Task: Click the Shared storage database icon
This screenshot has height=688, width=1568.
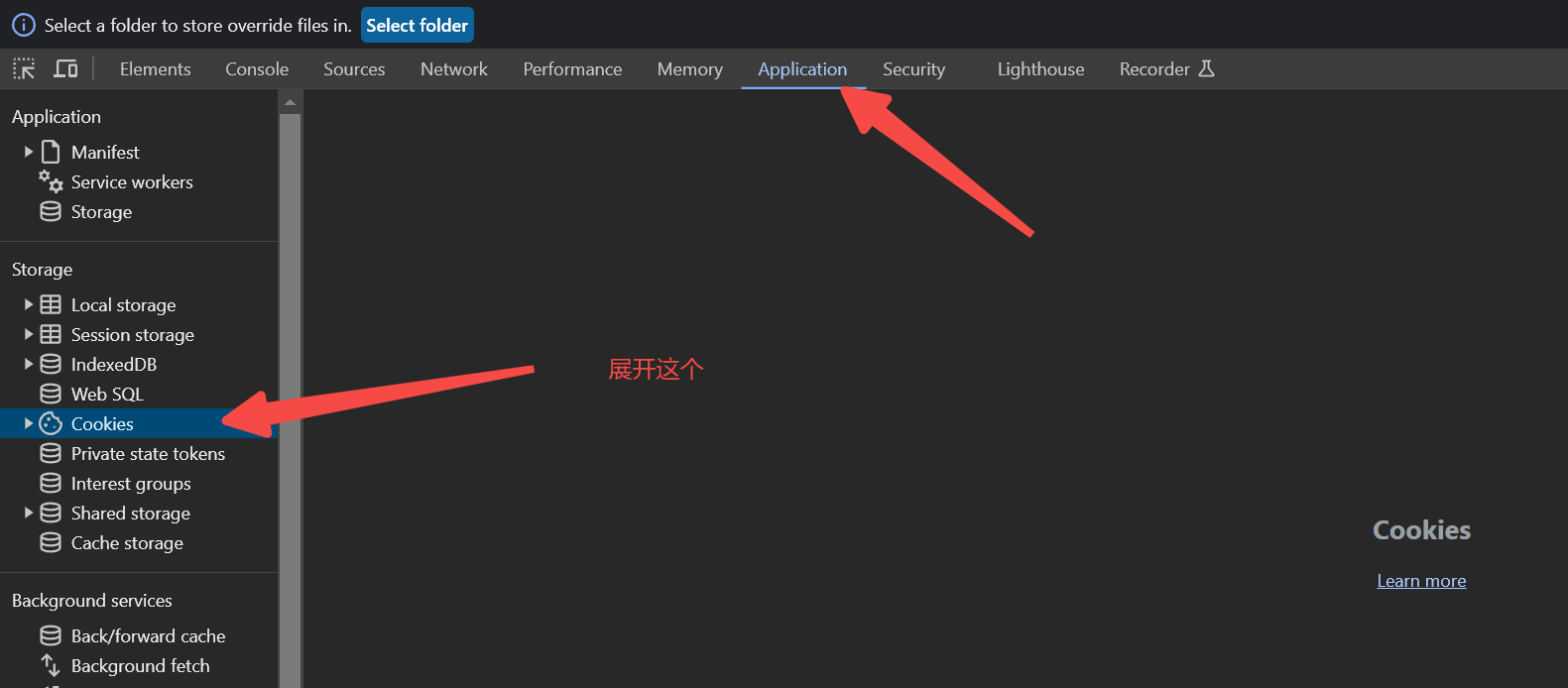Action: click(51, 513)
